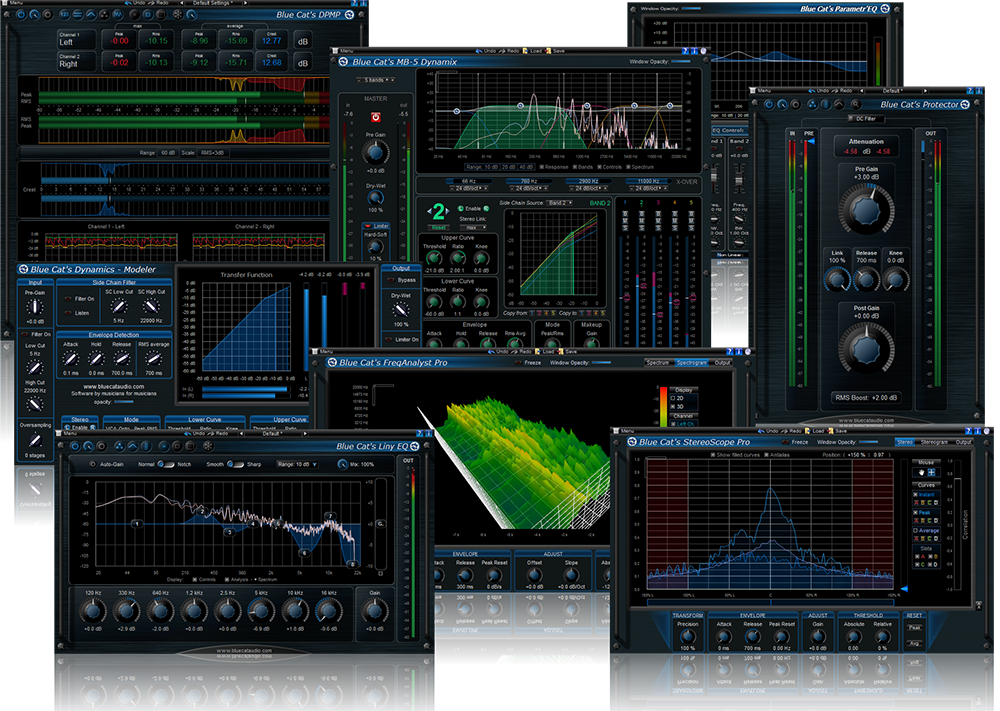The image size is (1000, 711).
Task: Open 24 dB/oct dropdown under 760 Hz crossover
Action: pos(529,188)
